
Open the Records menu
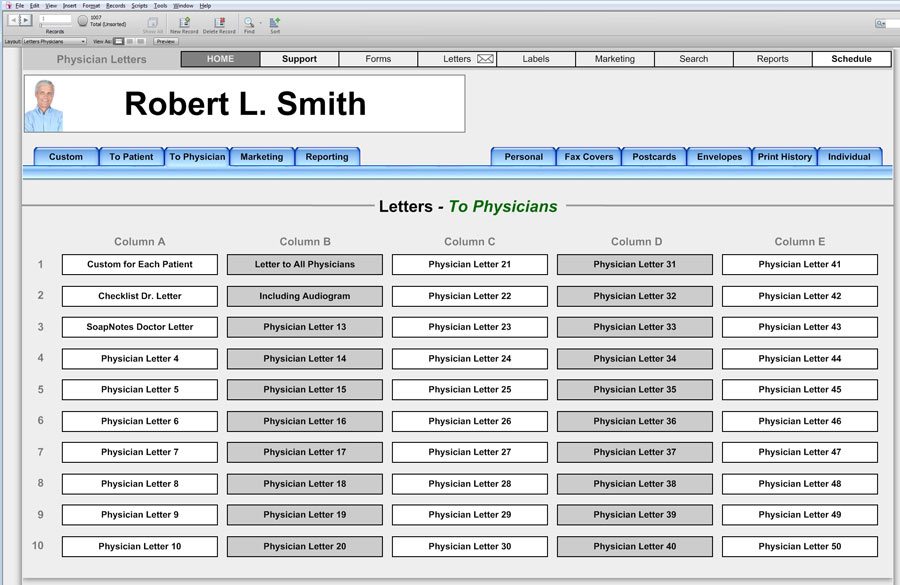coord(115,5)
